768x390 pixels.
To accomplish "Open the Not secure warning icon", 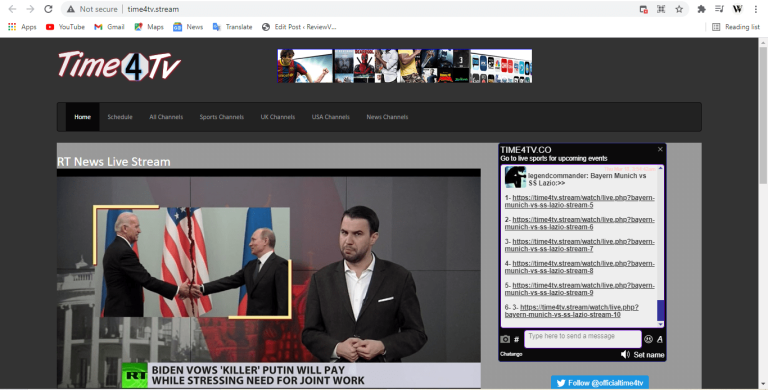I will click(71, 9).
